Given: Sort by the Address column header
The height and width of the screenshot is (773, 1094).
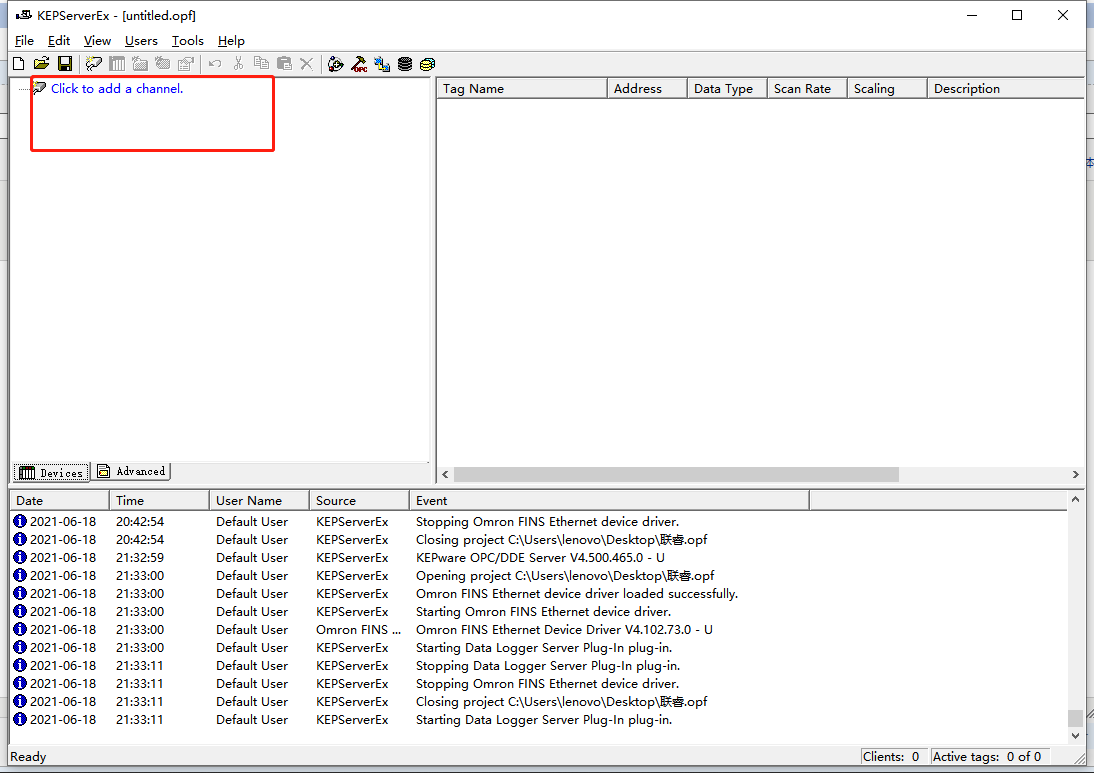Looking at the screenshot, I should pyautogui.click(x=647, y=89).
